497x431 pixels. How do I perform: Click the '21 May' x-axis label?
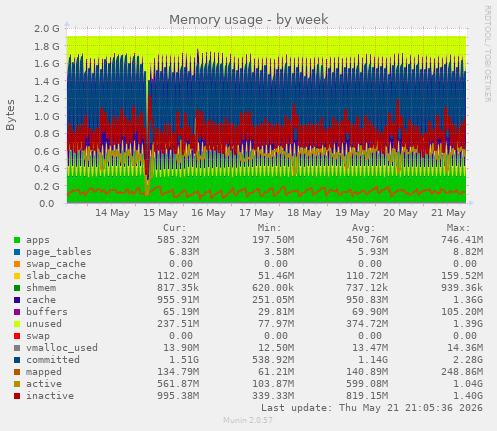[448, 213]
